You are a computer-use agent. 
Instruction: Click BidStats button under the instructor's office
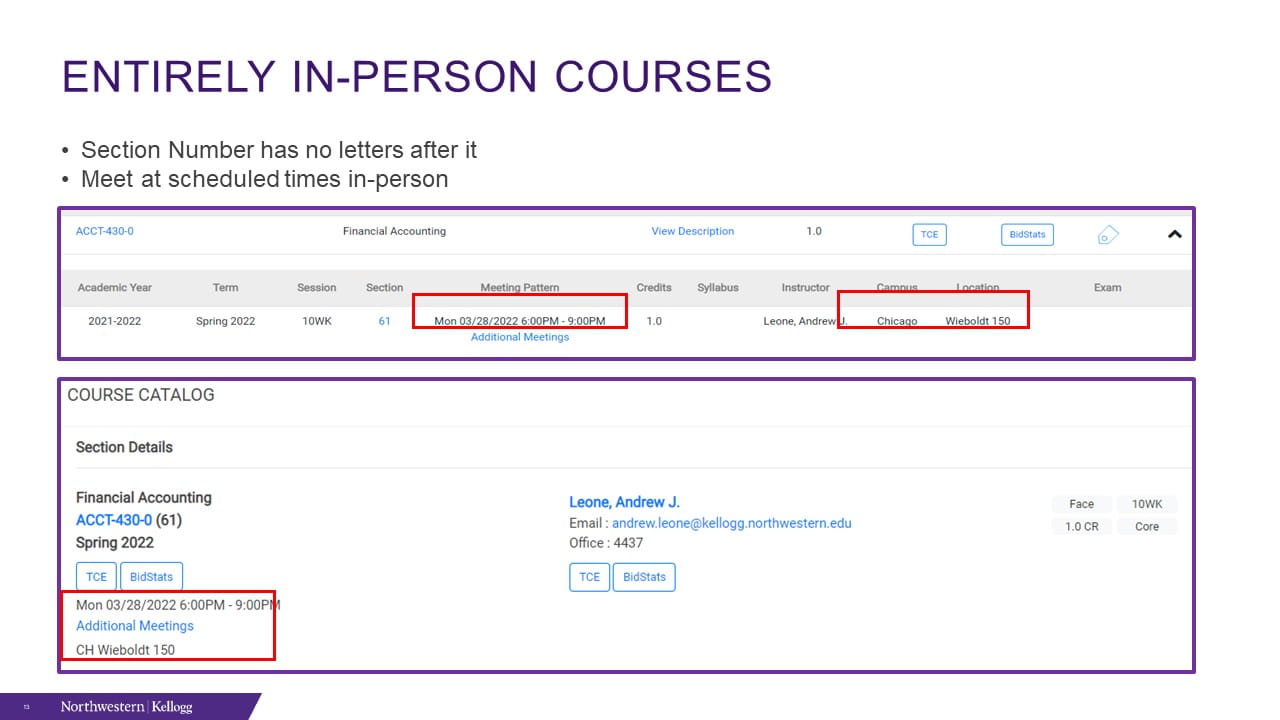(x=644, y=577)
